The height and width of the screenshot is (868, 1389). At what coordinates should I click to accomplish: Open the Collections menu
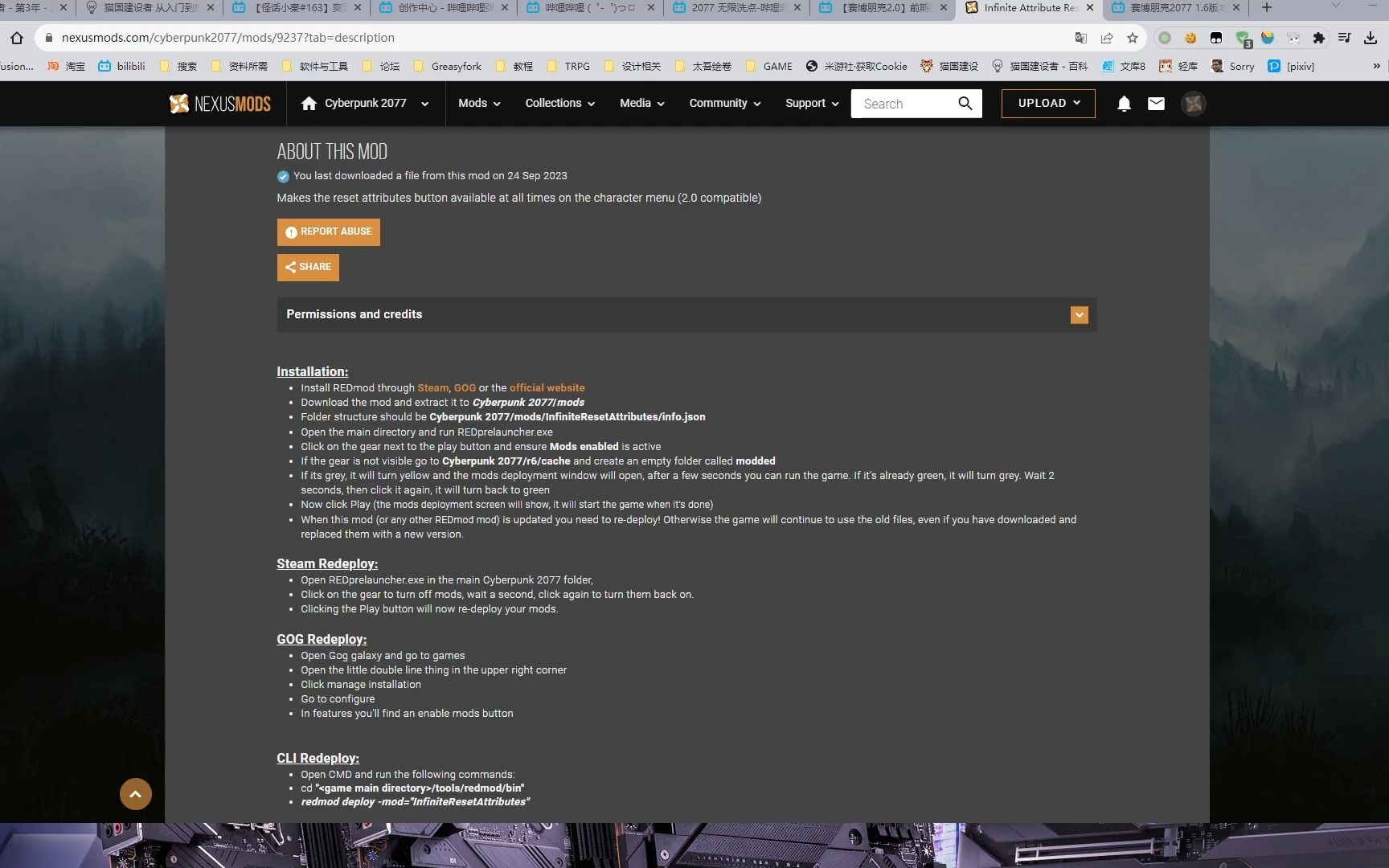pyautogui.click(x=560, y=103)
